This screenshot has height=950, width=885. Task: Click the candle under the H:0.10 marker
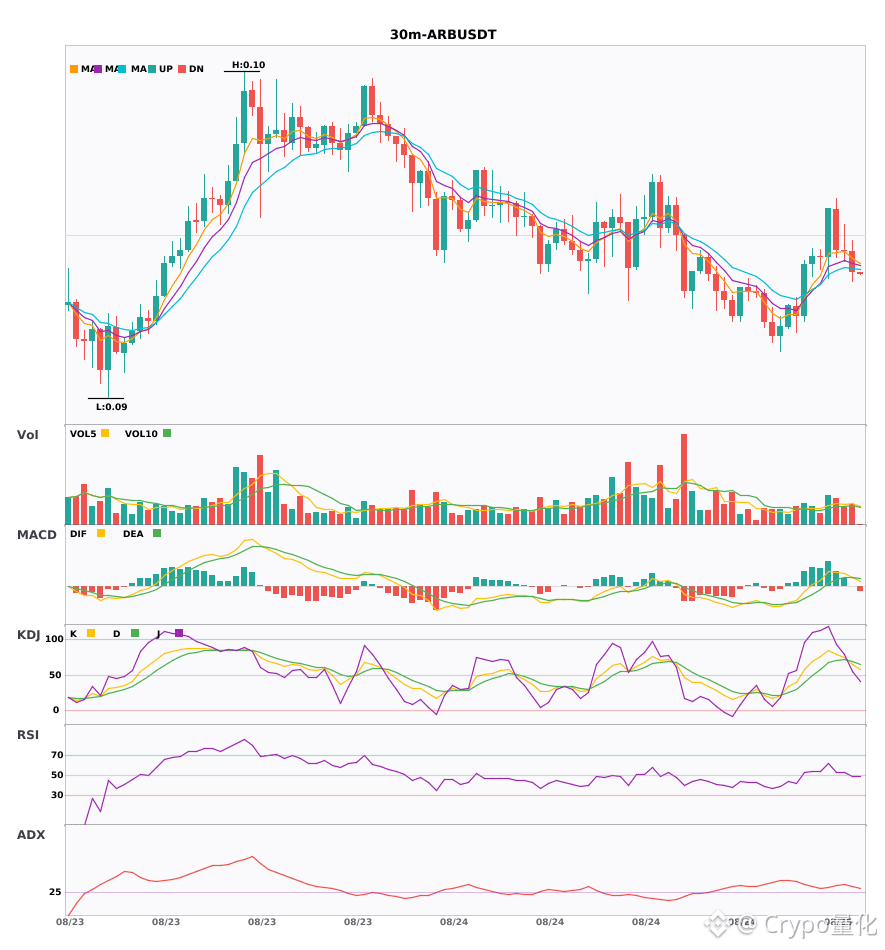[244, 116]
